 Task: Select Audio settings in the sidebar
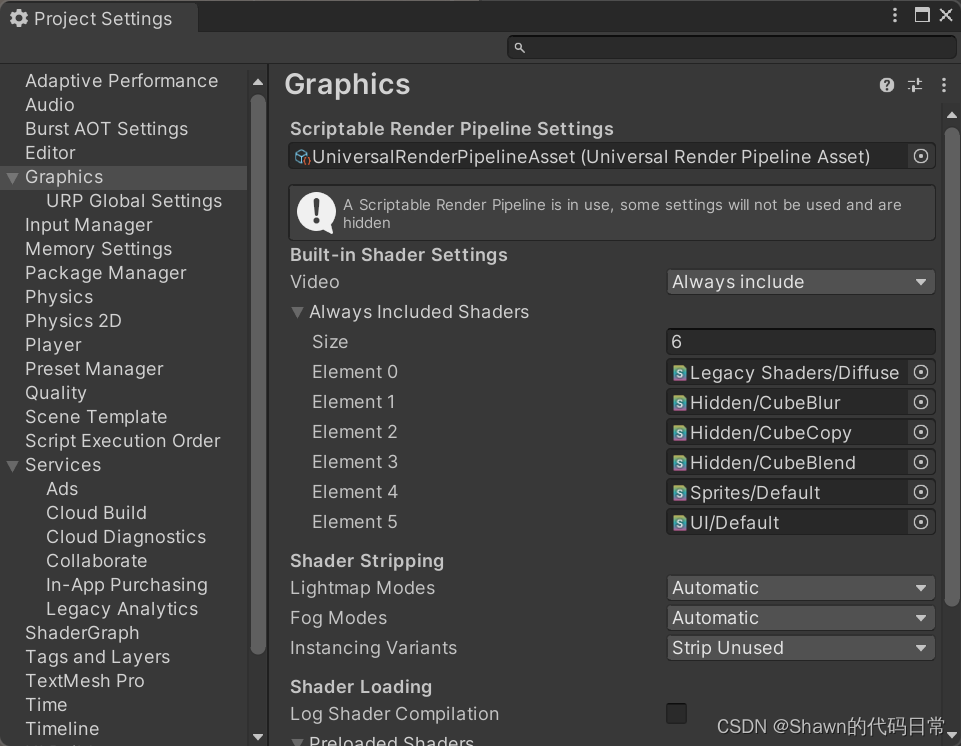50,105
